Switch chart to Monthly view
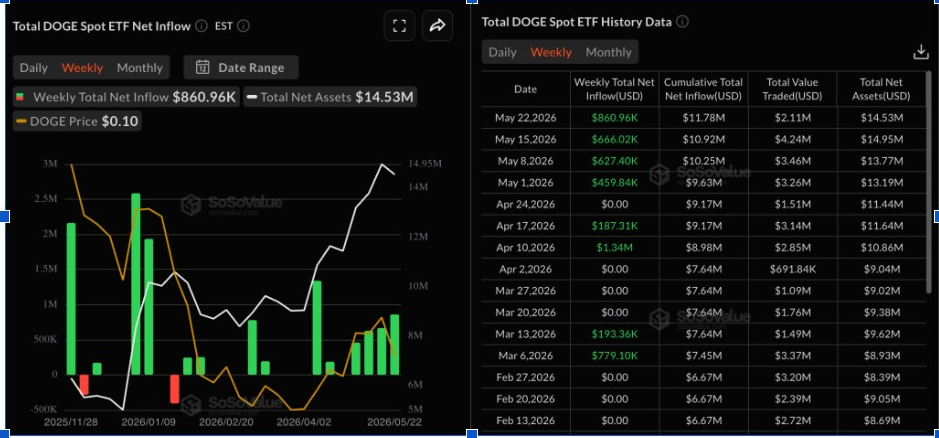939x438 pixels. pyautogui.click(x=140, y=68)
